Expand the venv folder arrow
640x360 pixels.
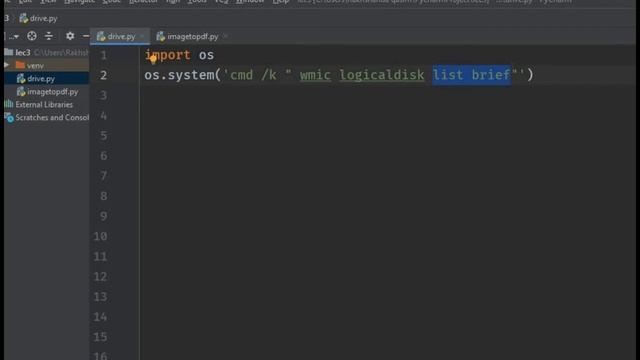pyautogui.click(x=7, y=65)
